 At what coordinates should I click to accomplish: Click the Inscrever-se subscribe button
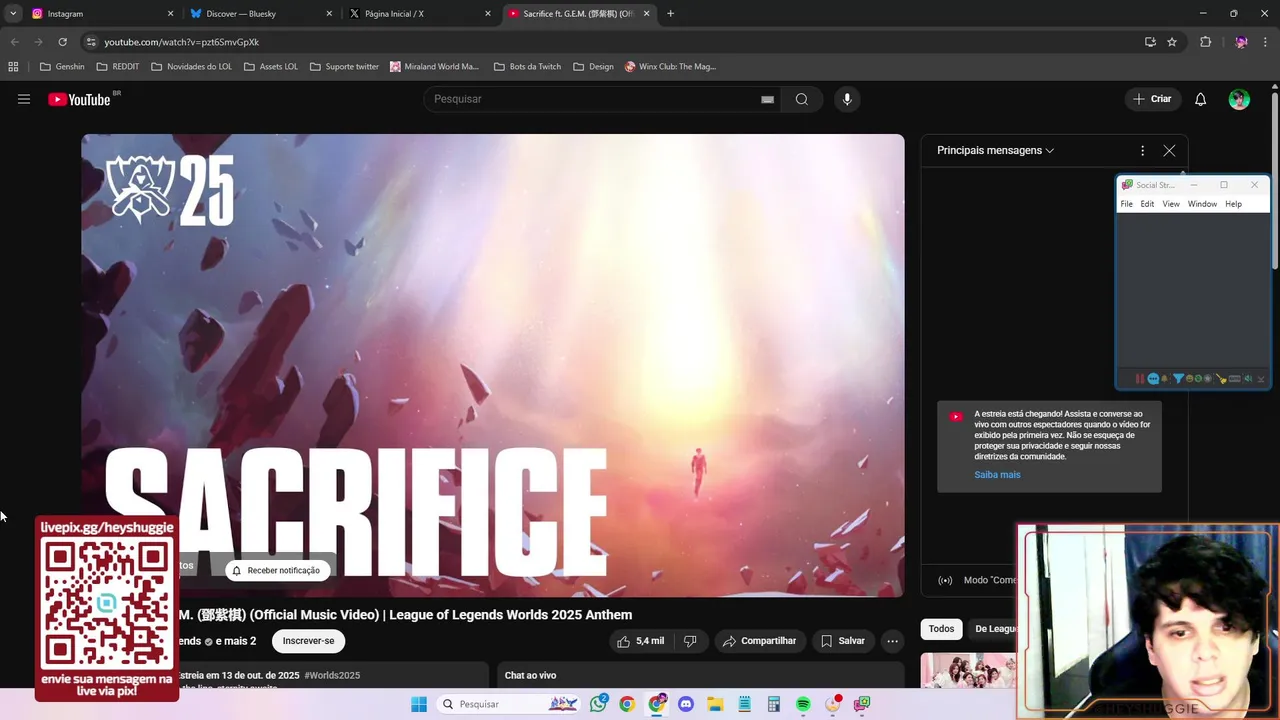[x=308, y=641]
